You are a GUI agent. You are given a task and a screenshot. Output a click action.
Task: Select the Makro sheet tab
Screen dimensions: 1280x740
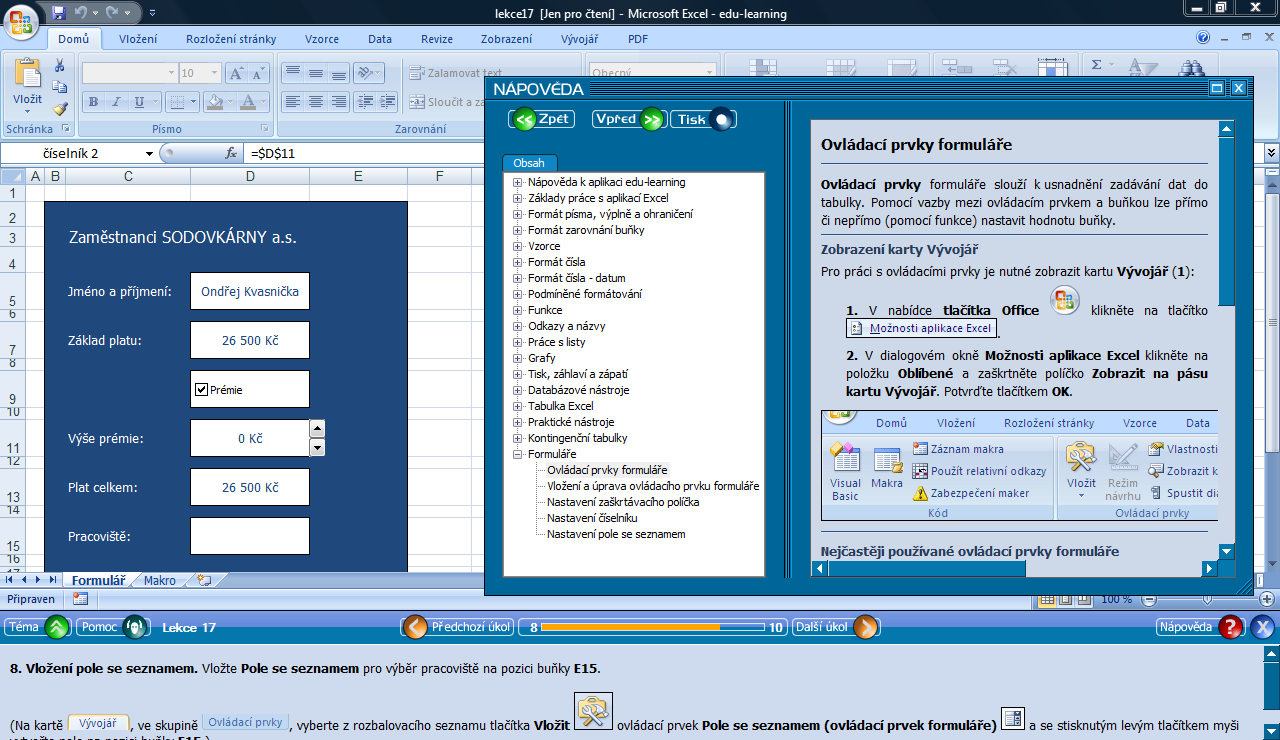160,580
